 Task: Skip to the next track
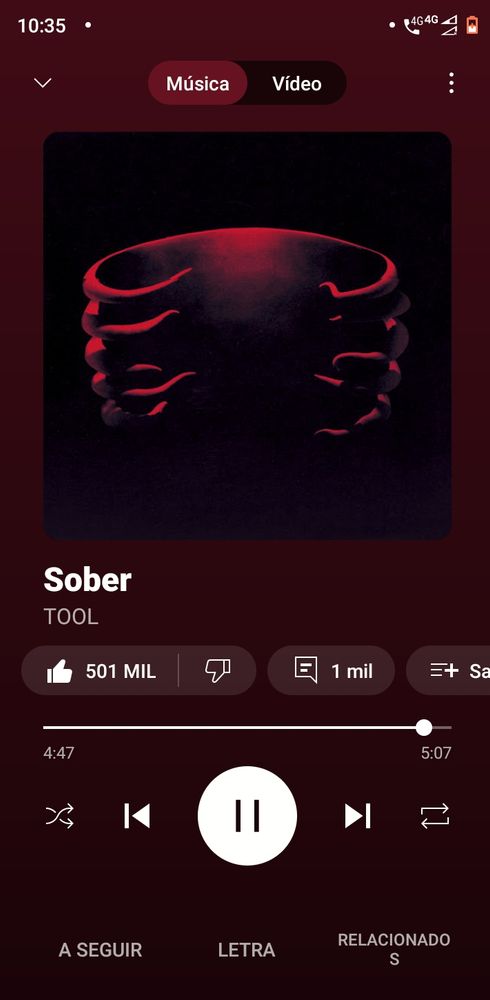357,816
